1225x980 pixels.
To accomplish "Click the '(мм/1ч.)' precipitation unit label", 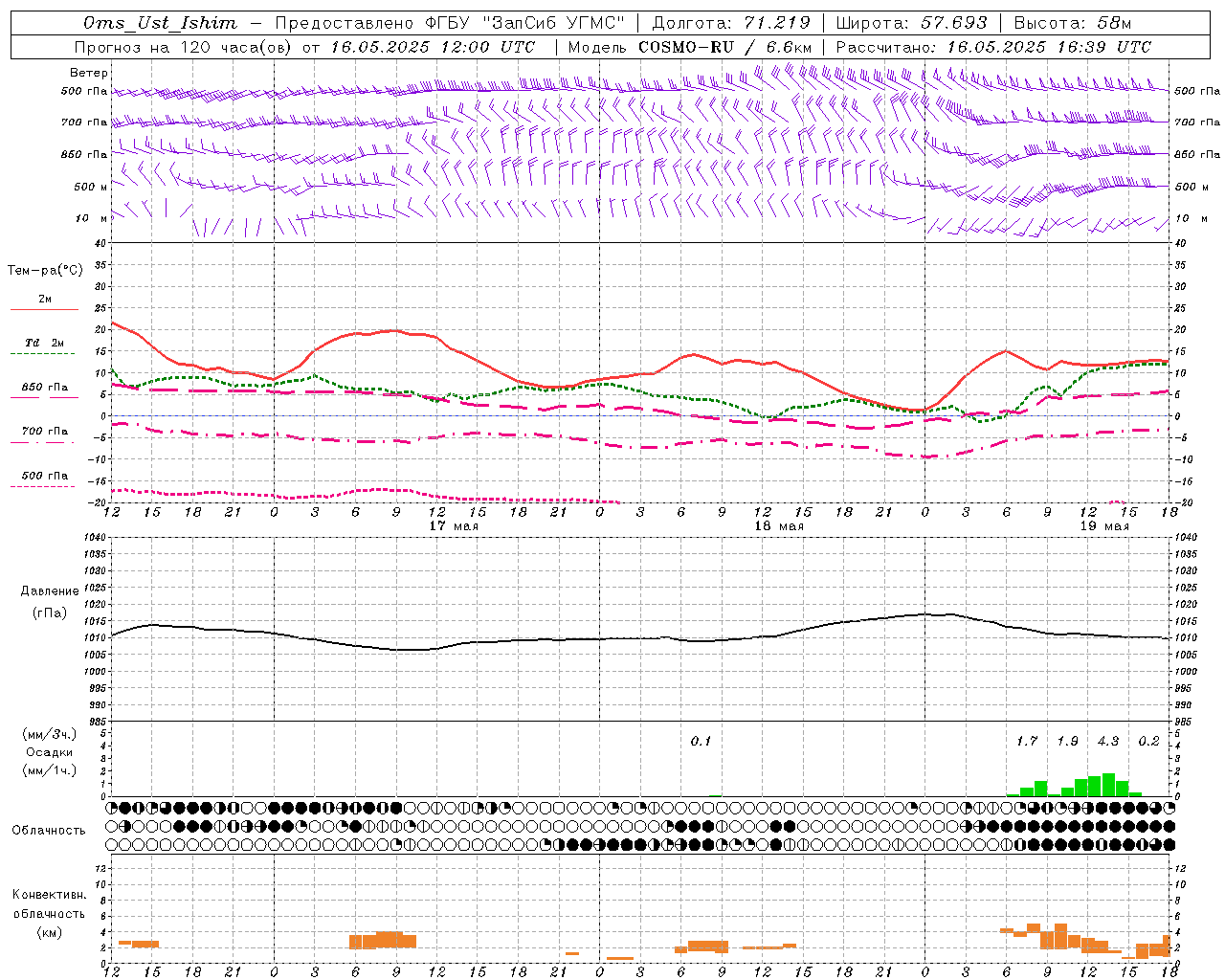I will click(x=50, y=770).
